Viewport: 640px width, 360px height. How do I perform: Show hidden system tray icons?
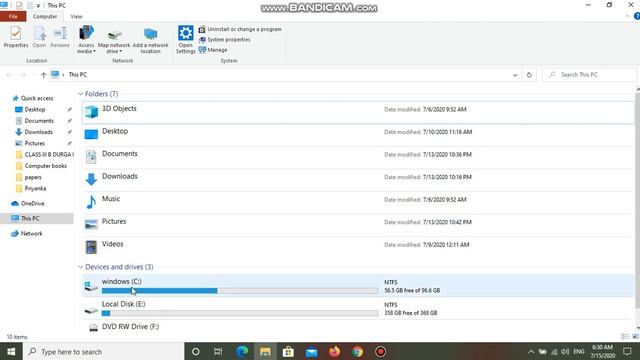[531, 351]
